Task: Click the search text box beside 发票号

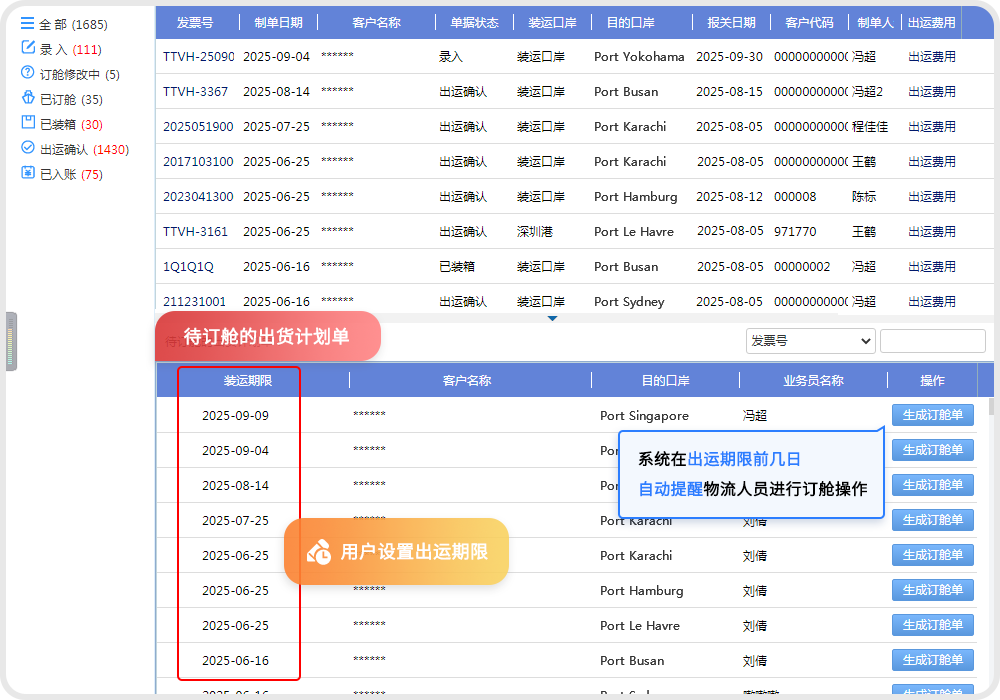Action: pos(932,341)
